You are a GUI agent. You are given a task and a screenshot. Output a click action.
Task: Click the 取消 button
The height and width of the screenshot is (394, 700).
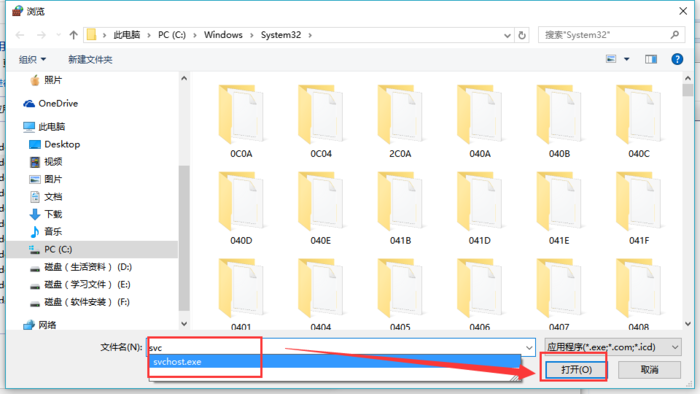coord(649,369)
